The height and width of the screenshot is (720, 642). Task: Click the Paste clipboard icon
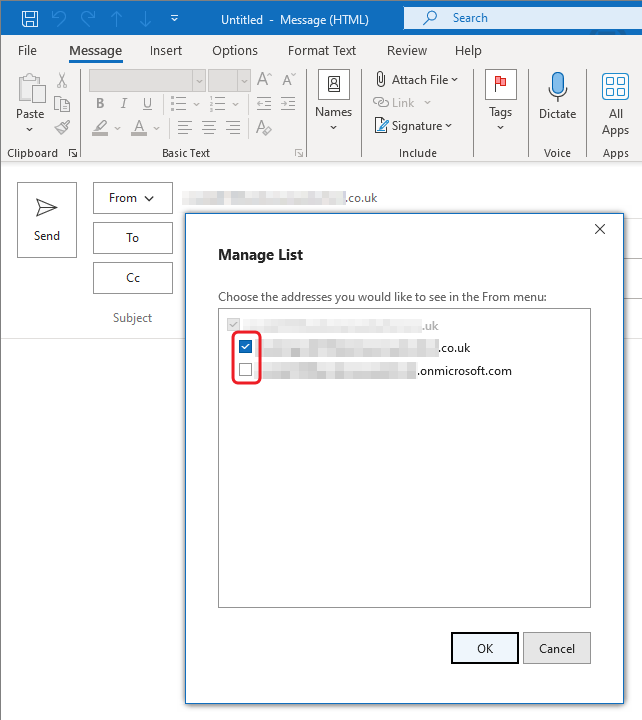(32, 88)
